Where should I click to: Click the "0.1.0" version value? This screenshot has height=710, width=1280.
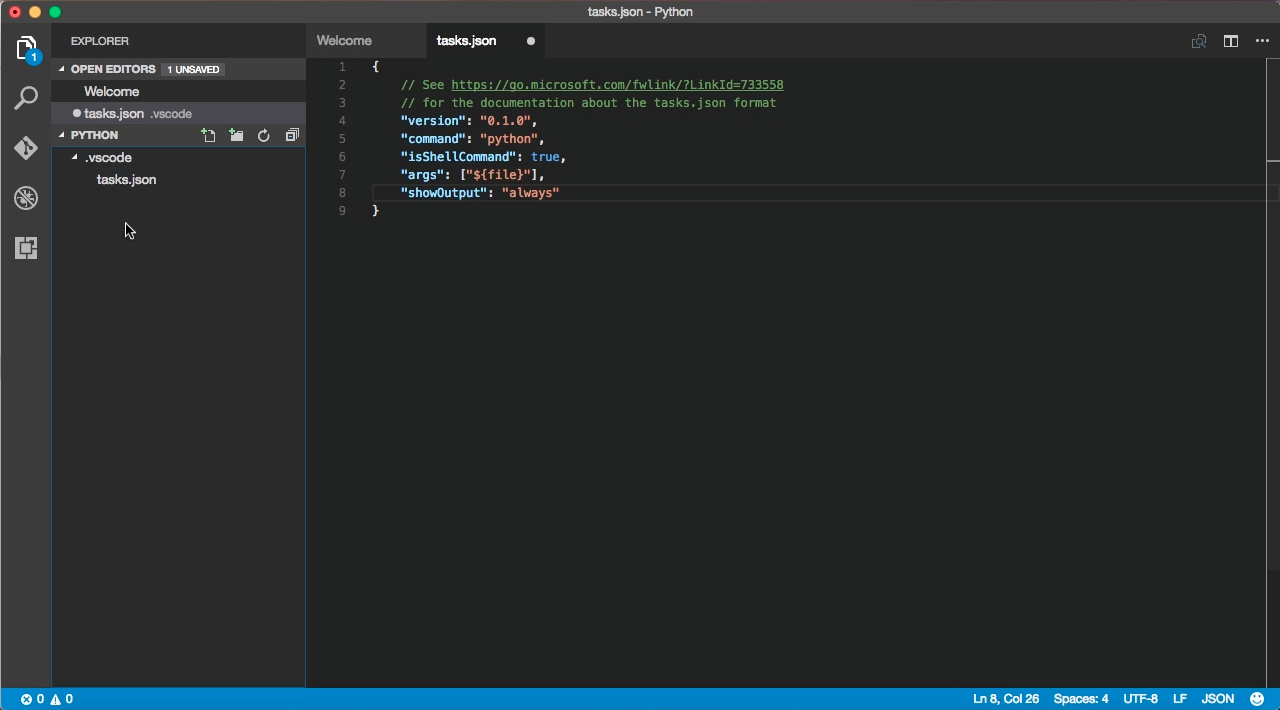point(505,121)
